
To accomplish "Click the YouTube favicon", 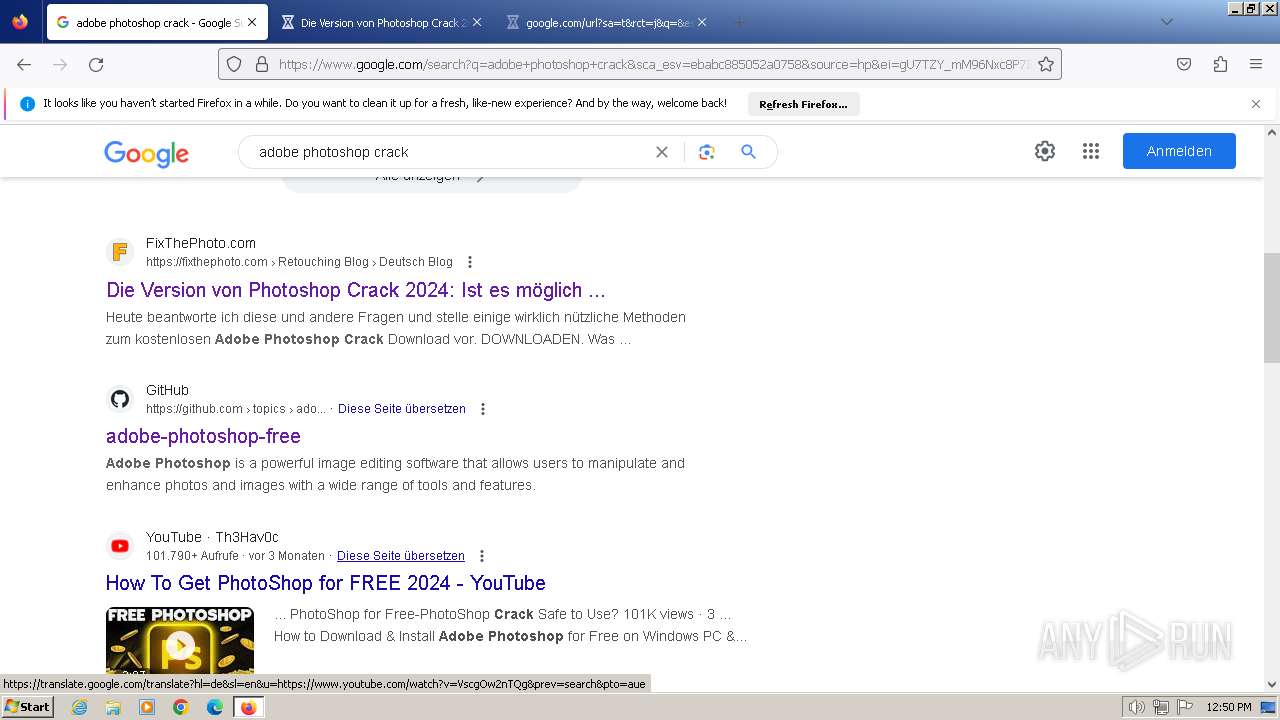I will click(x=120, y=546).
